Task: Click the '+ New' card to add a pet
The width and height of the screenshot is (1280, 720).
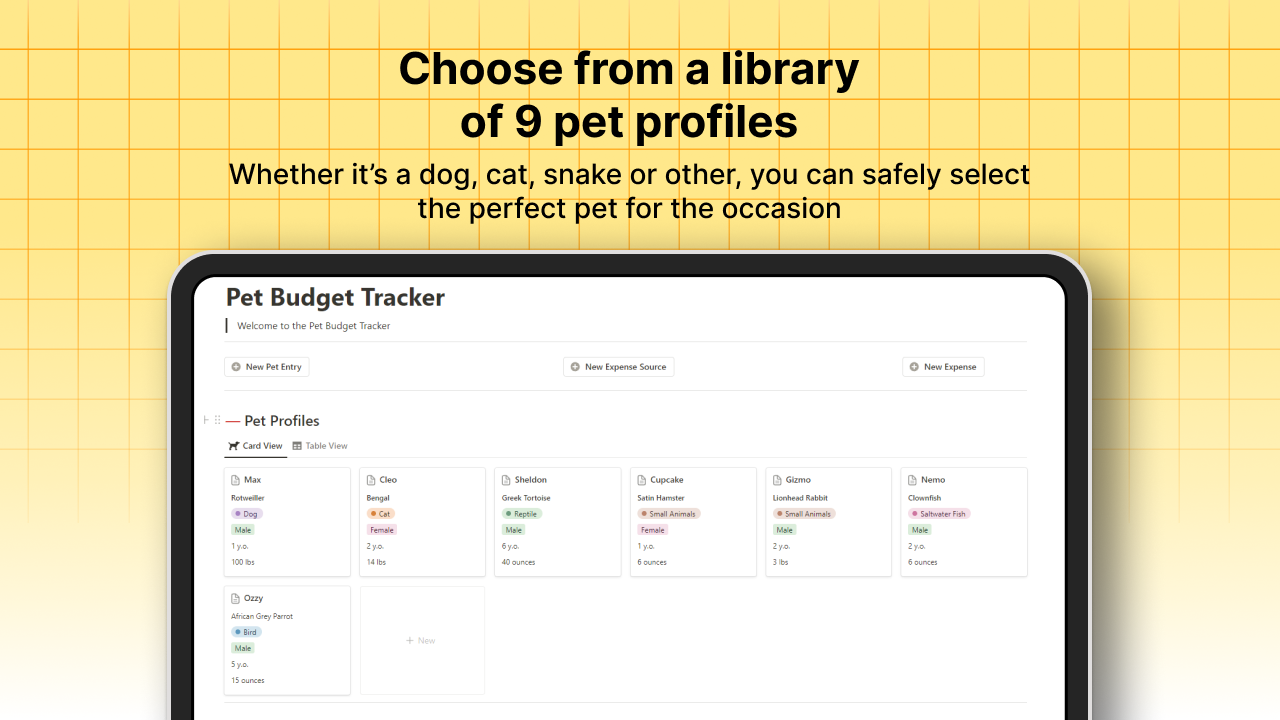Action: (422, 640)
